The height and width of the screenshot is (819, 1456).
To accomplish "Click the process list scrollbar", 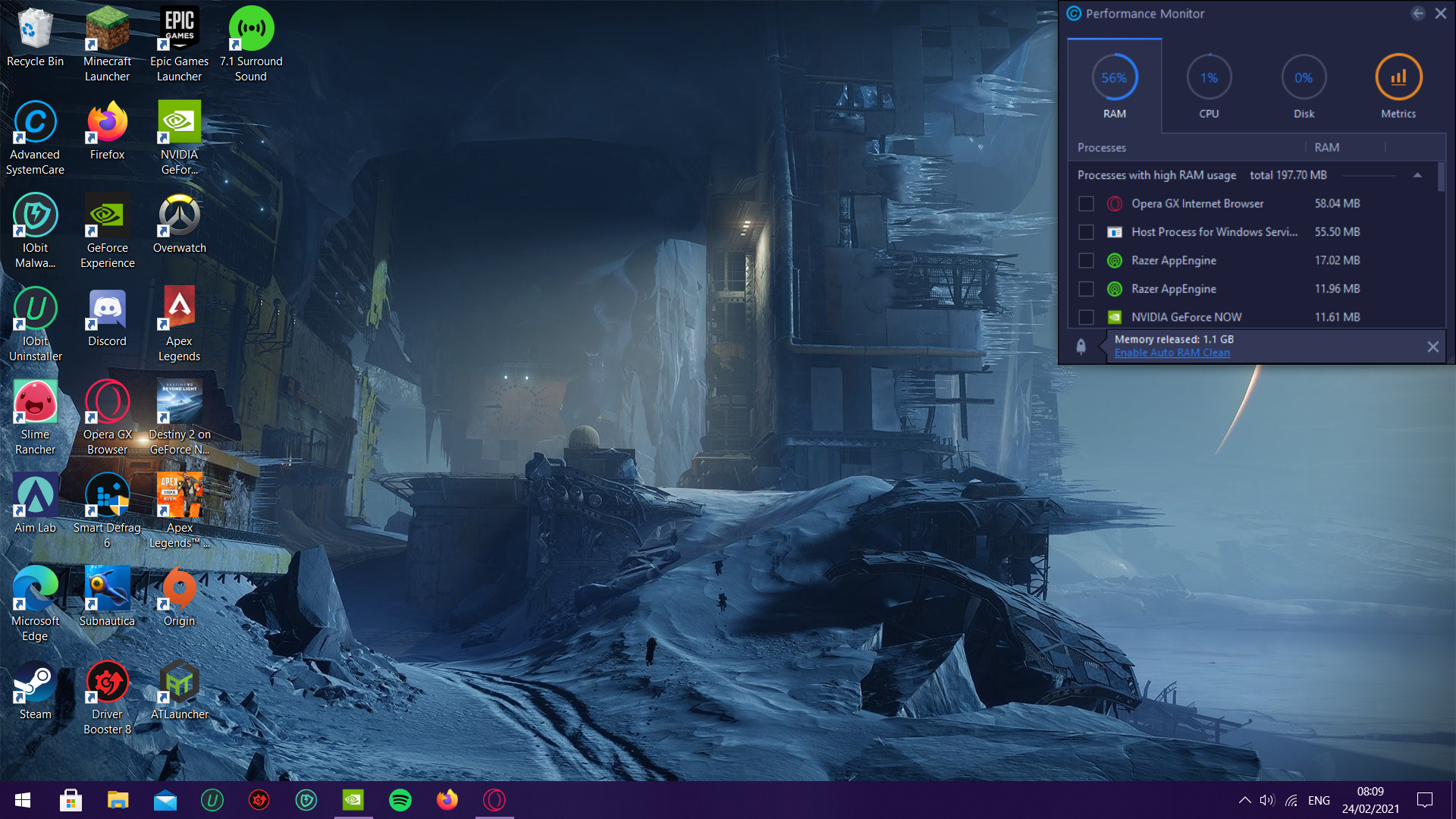I will point(1441,176).
